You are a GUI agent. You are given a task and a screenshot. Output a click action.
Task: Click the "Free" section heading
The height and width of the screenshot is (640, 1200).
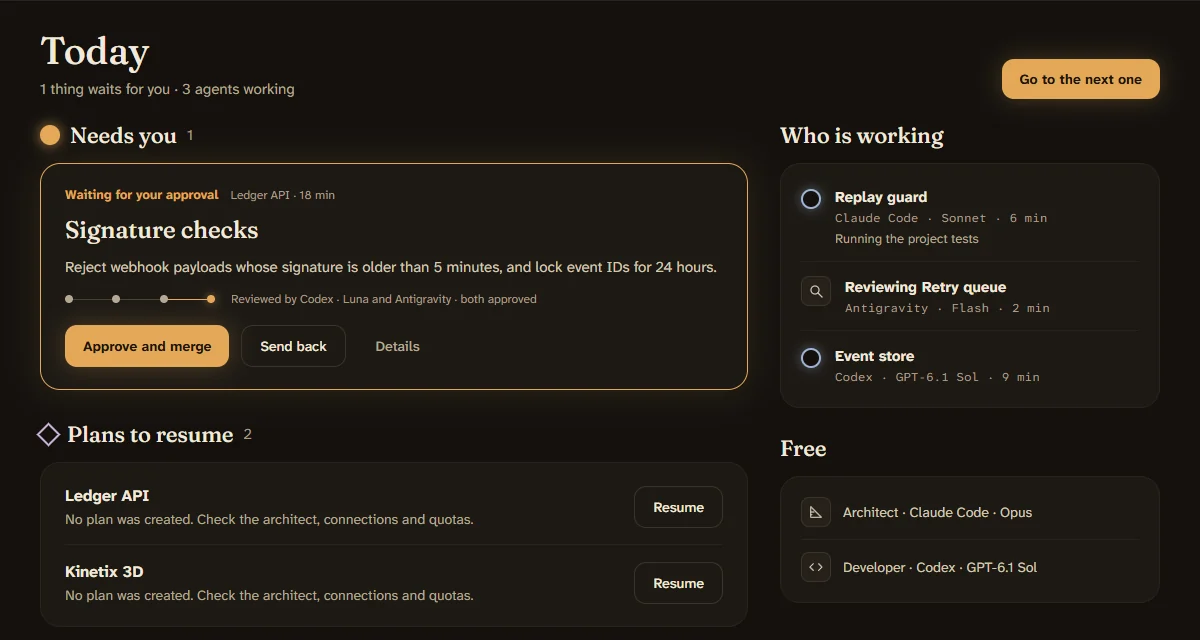click(803, 448)
